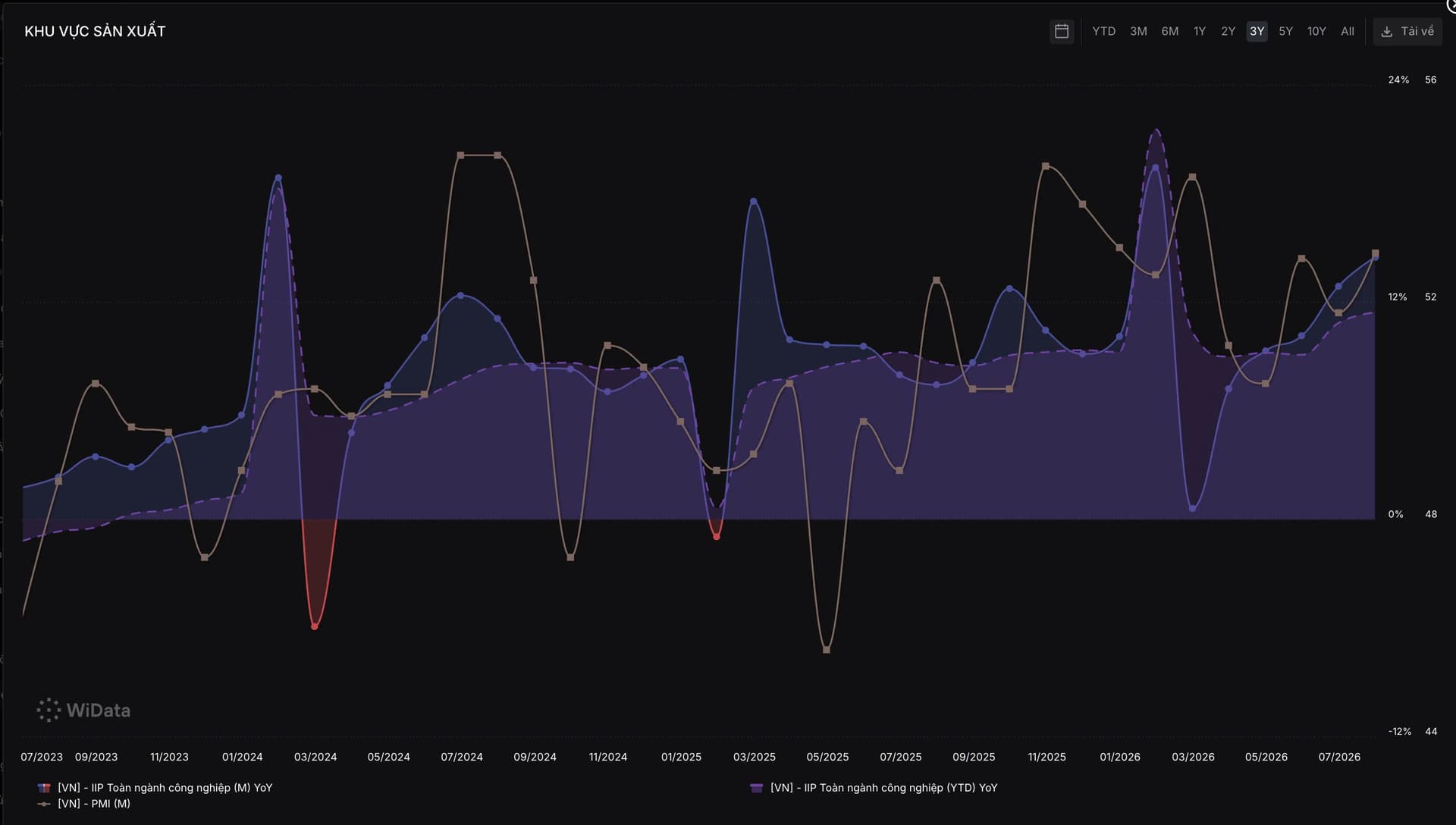The width and height of the screenshot is (1456, 825).
Task: Click the 01/2025 x-axis label
Action: 681,757
